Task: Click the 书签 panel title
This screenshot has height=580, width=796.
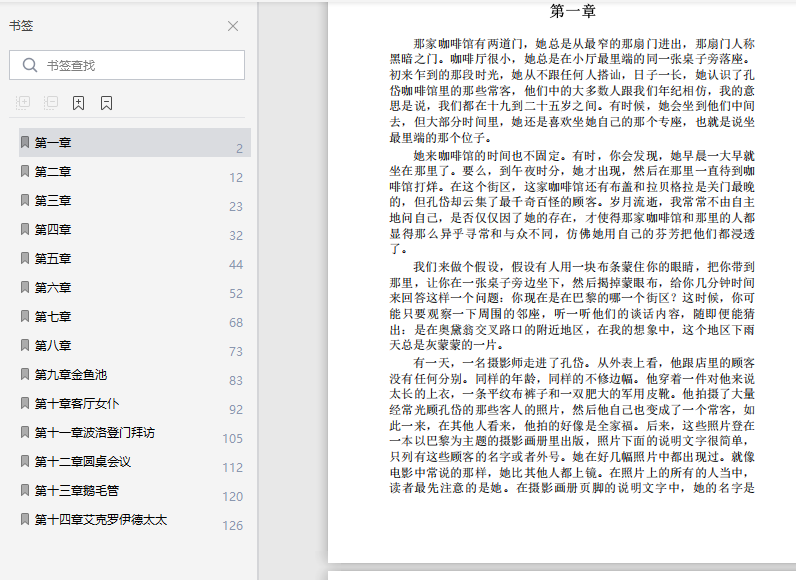Action: 21,26
